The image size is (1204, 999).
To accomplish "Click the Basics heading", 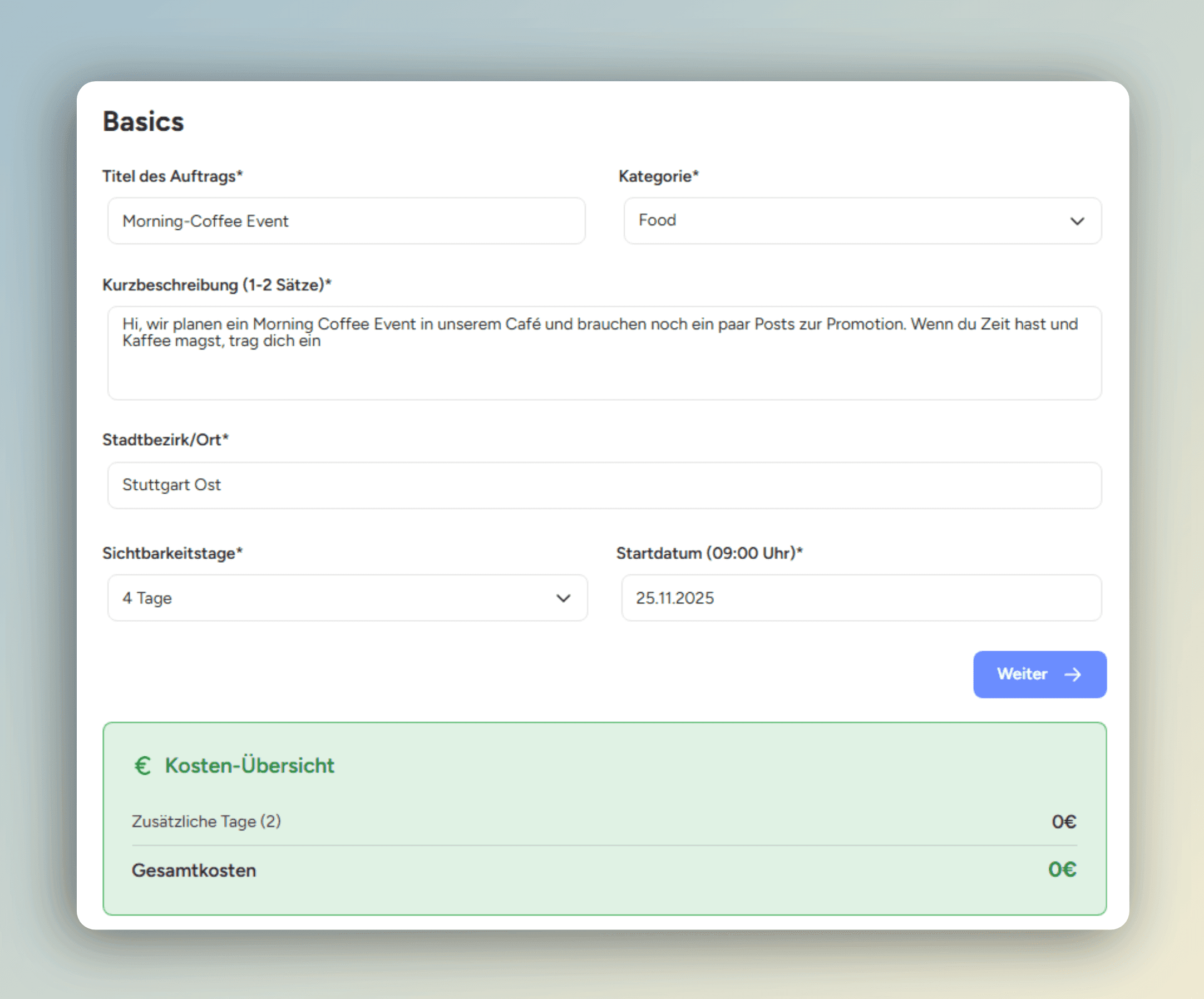I will 144,121.
